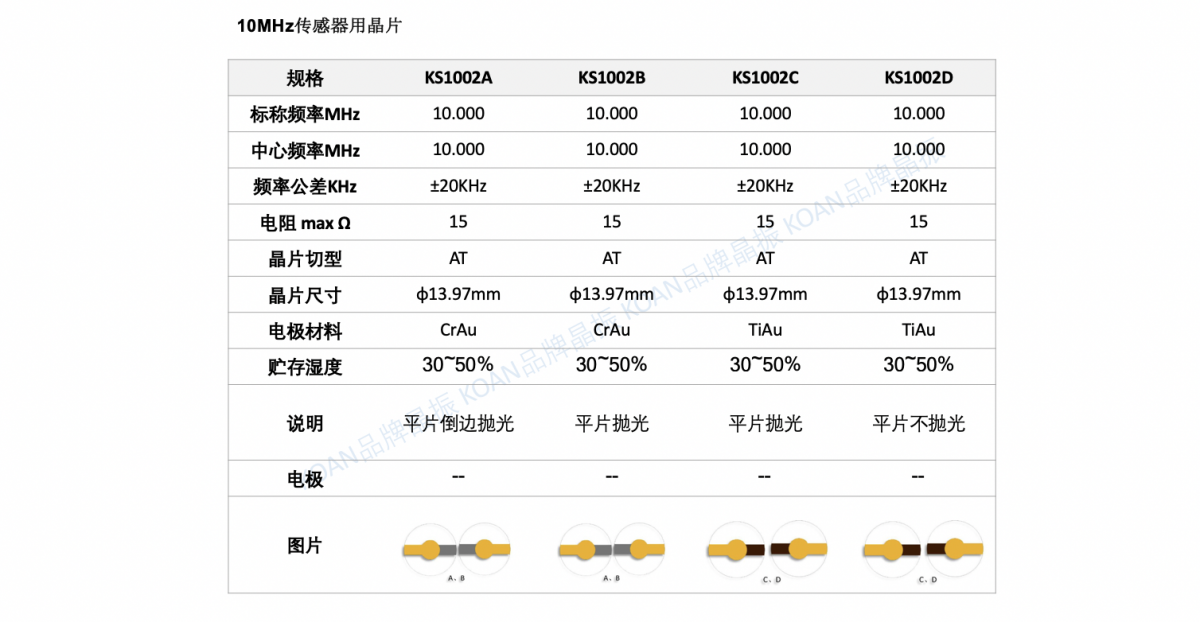Click the 10MHz传感器用晶片 title text
This screenshot has width=1200, height=622.
319,26
